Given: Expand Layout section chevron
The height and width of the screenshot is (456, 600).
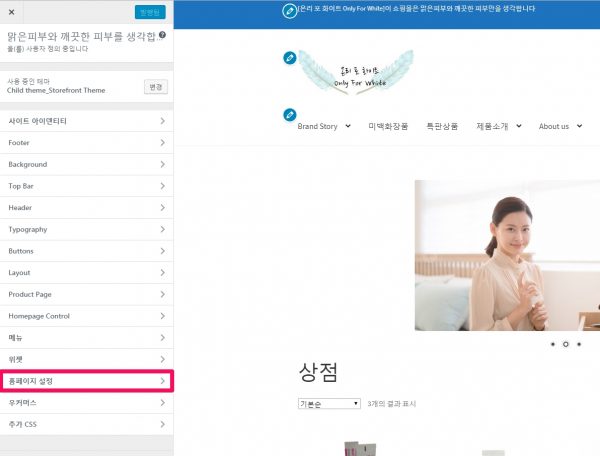Looking at the screenshot, I should [163, 273].
